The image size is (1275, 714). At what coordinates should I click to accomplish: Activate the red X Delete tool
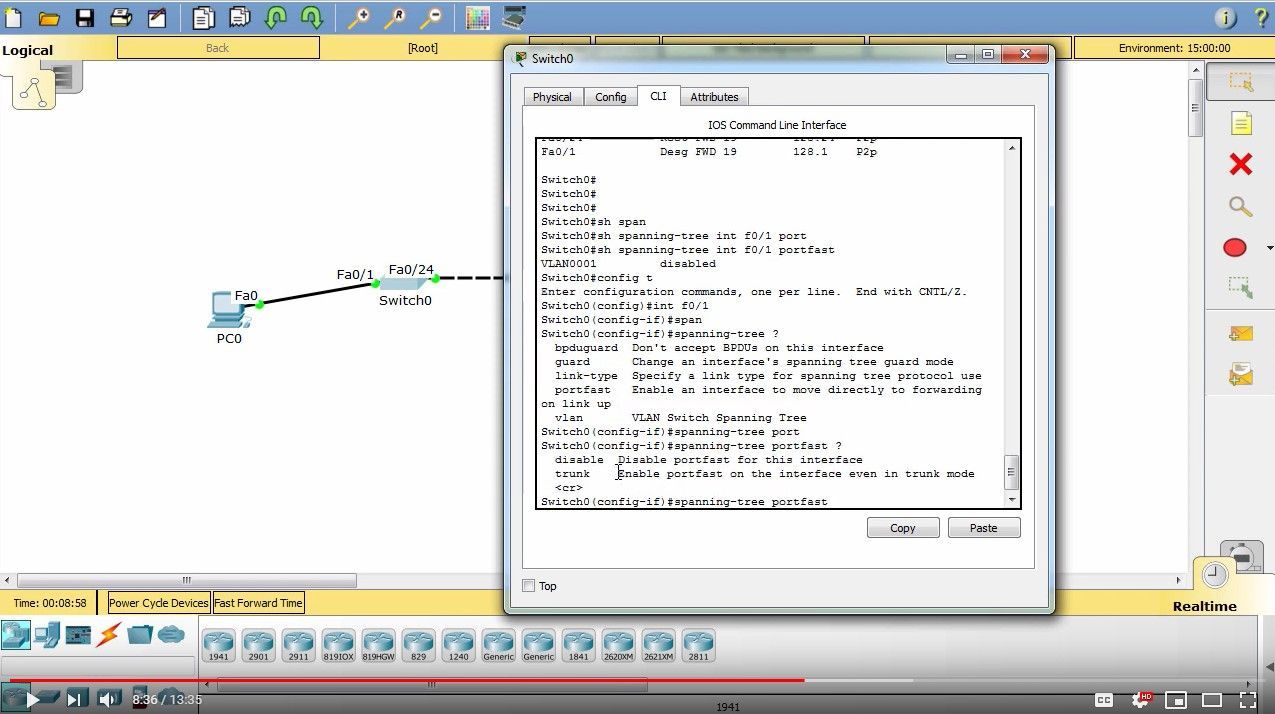click(x=1241, y=164)
